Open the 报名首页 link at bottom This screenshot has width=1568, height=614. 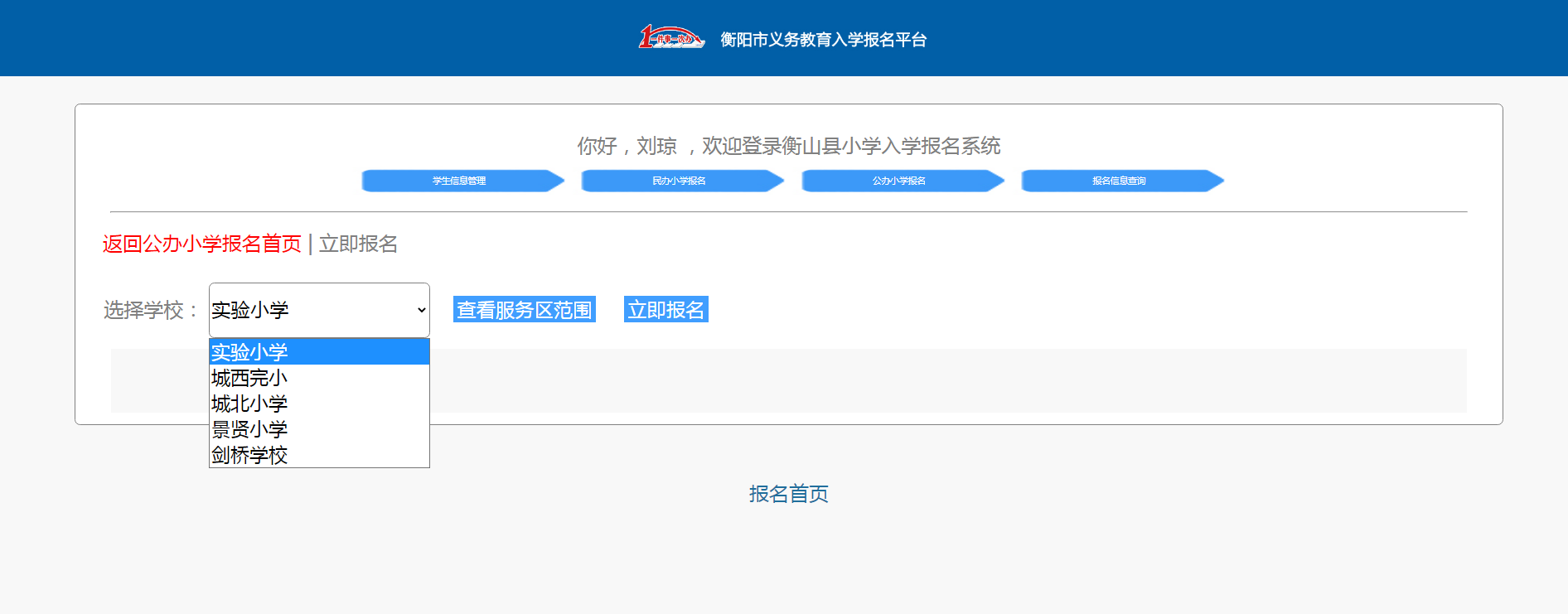click(x=788, y=494)
